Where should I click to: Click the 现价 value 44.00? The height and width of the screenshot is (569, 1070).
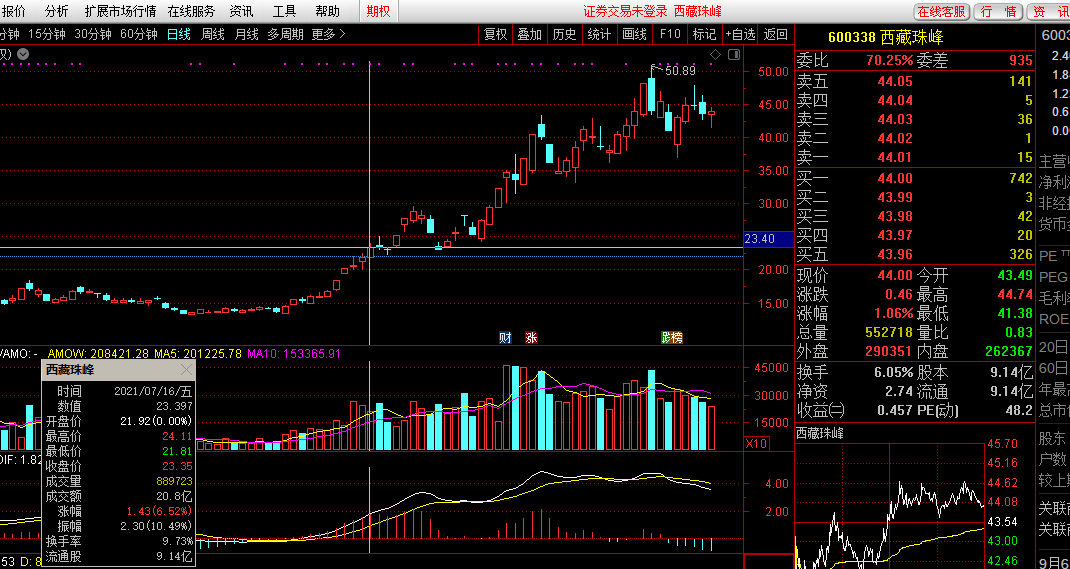pyautogui.click(x=895, y=276)
